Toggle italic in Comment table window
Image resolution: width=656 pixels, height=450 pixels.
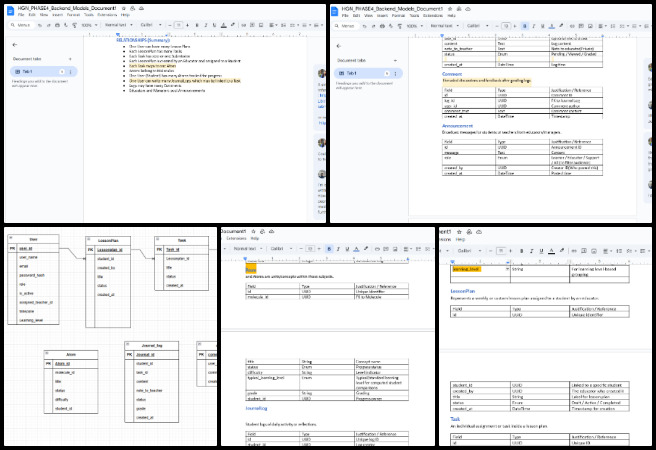[x=533, y=26]
